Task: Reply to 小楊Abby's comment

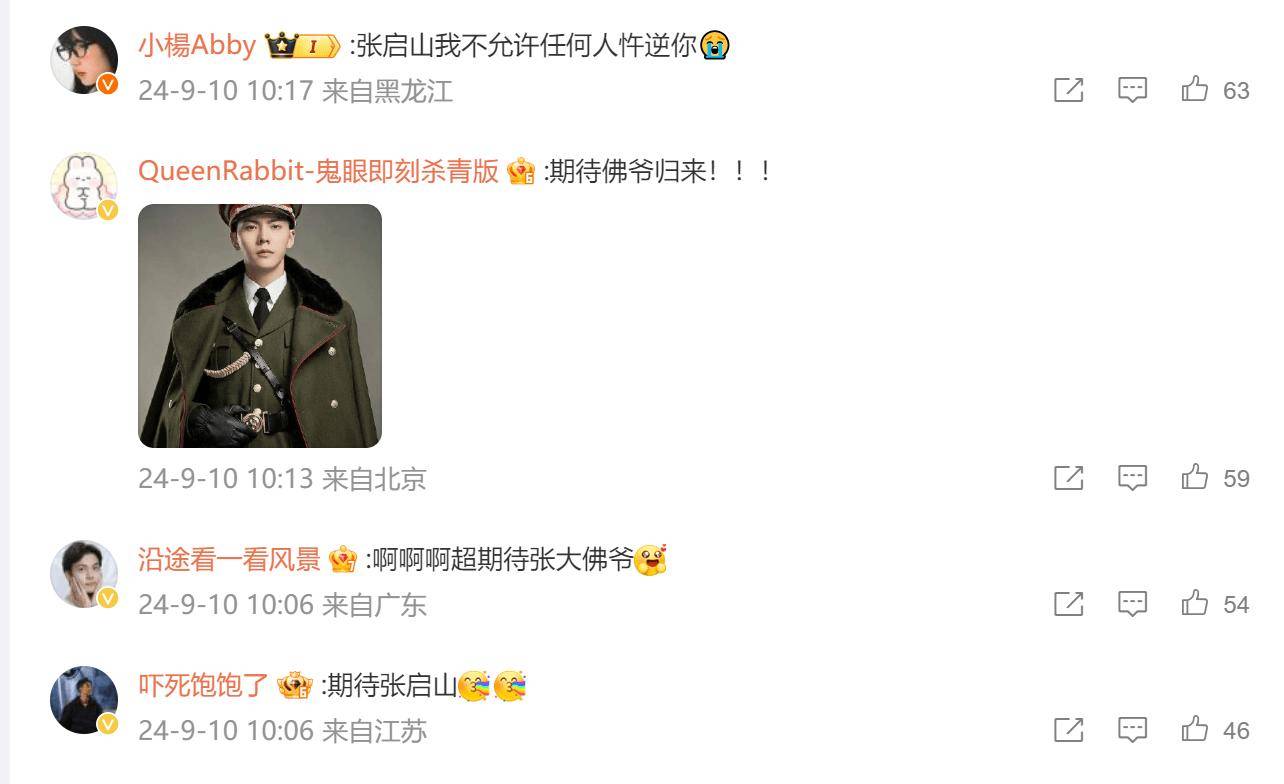Action: tap(1132, 90)
